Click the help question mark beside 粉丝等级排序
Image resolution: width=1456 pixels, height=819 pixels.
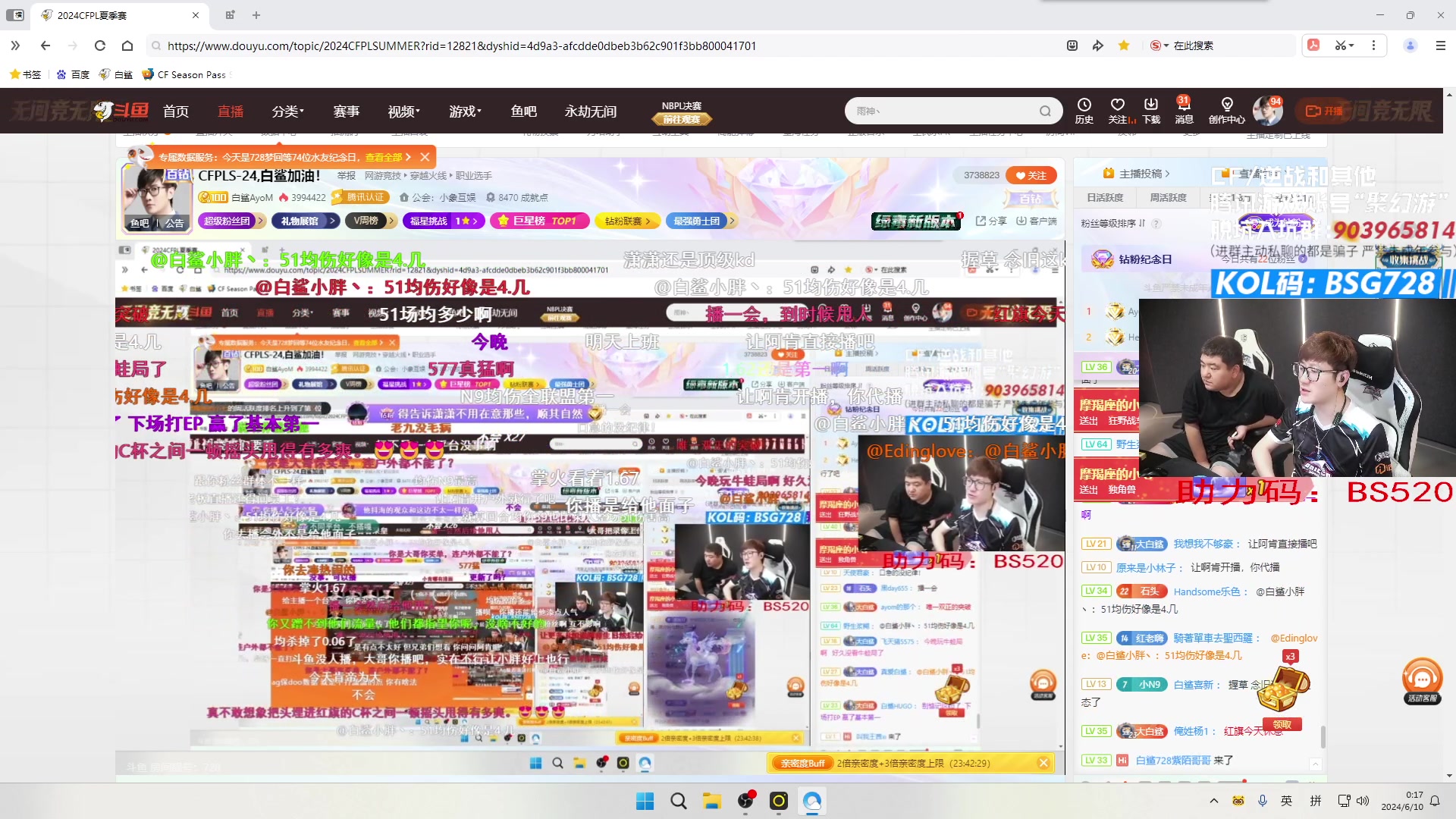pyautogui.click(x=1156, y=224)
